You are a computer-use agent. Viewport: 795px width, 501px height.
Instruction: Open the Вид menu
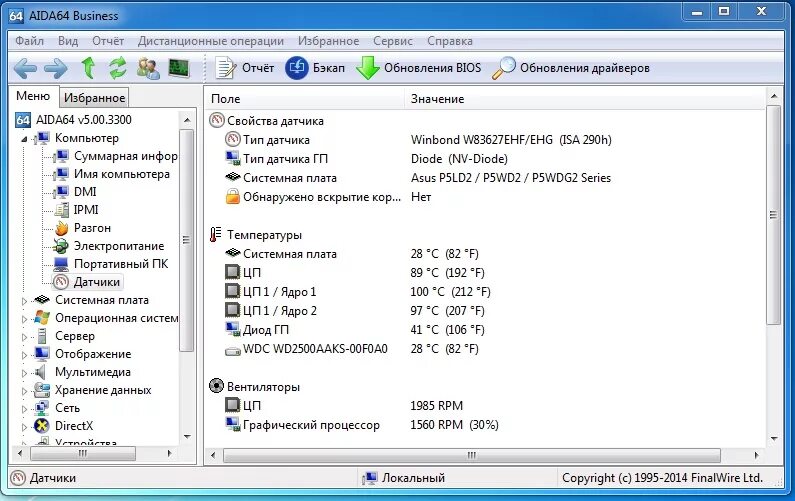coord(68,41)
